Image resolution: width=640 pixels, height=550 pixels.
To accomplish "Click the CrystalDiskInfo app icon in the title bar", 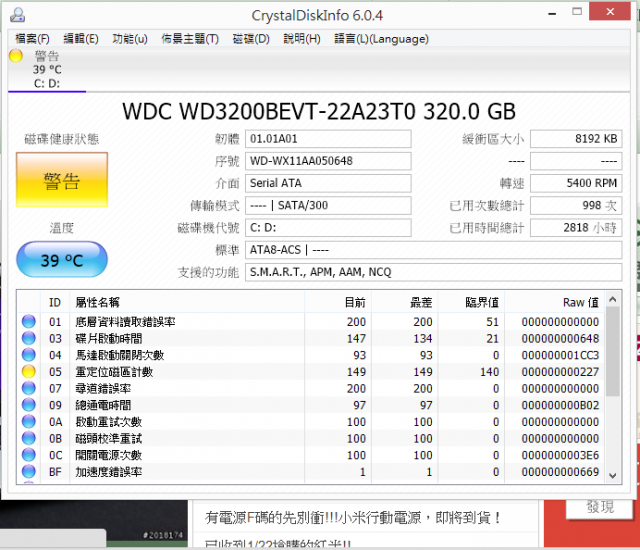I will tap(18, 15).
